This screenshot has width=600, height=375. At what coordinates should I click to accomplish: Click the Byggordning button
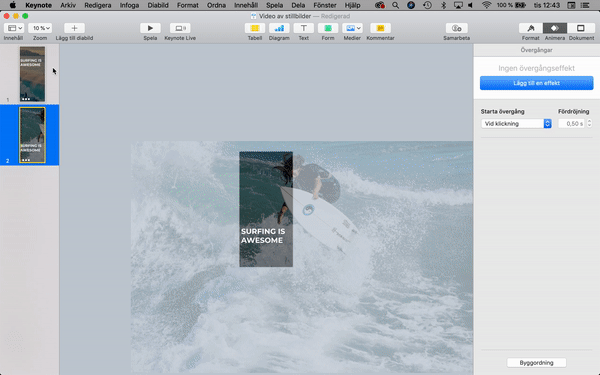click(x=536, y=362)
